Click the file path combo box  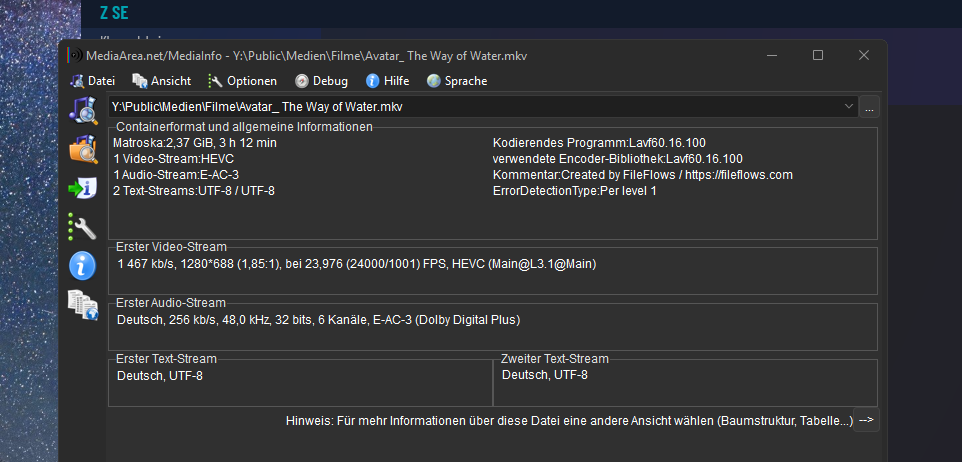(x=483, y=107)
